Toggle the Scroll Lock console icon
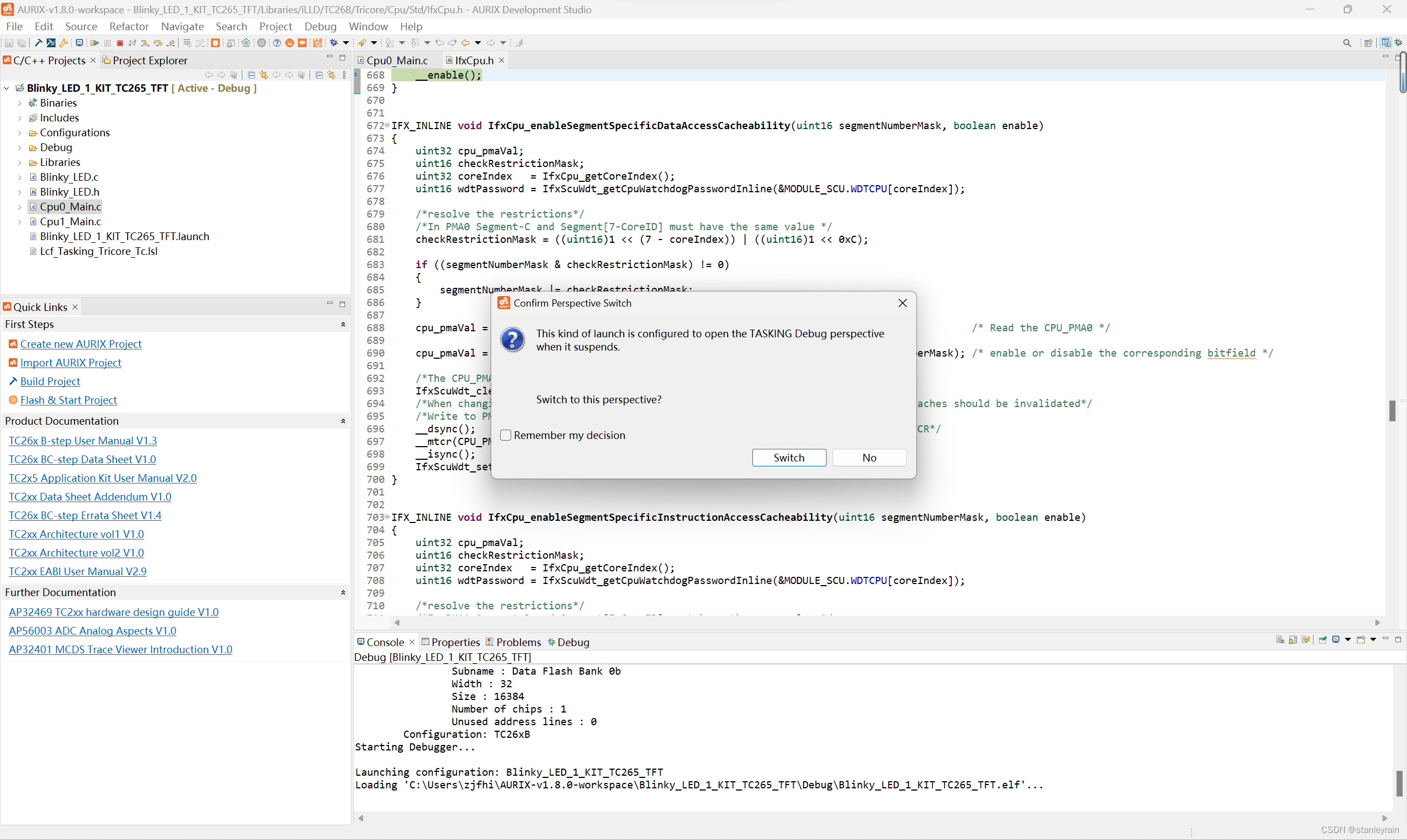This screenshot has width=1407, height=840. pos(1293,639)
